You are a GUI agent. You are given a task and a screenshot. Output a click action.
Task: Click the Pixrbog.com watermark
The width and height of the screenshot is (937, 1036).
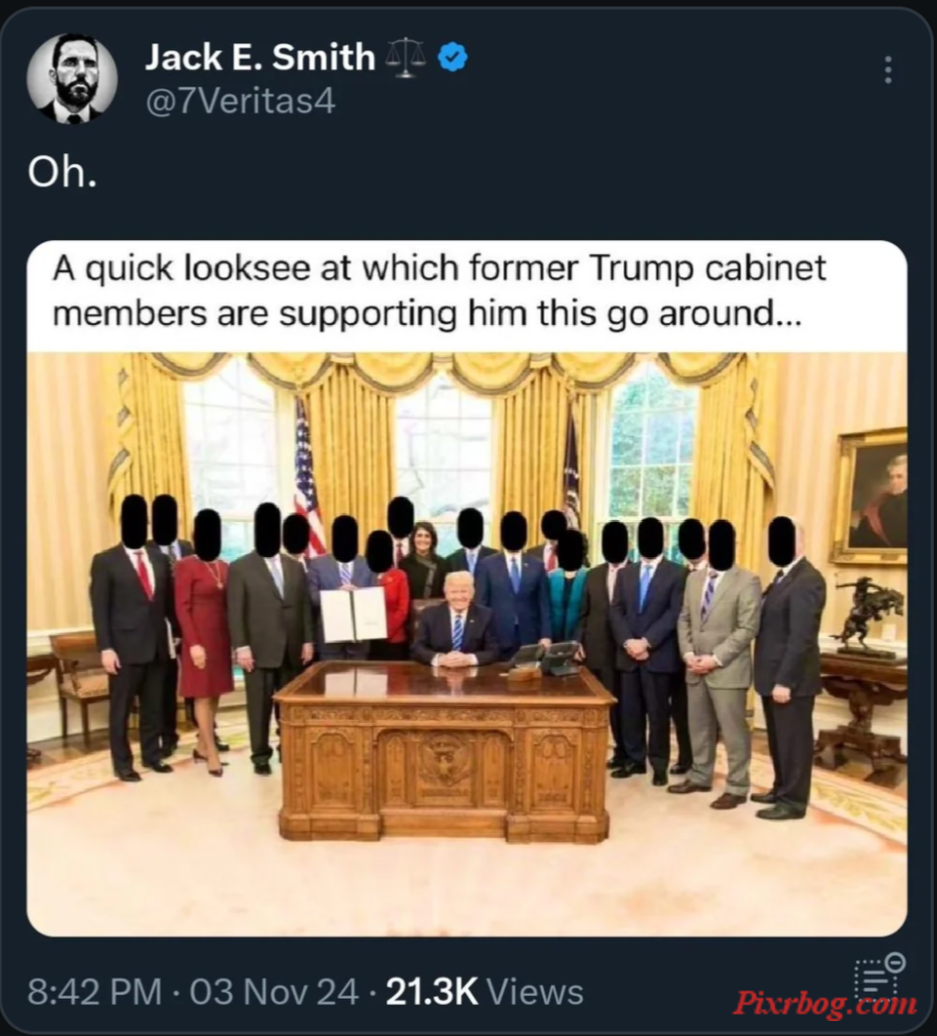pos(825,1004)
